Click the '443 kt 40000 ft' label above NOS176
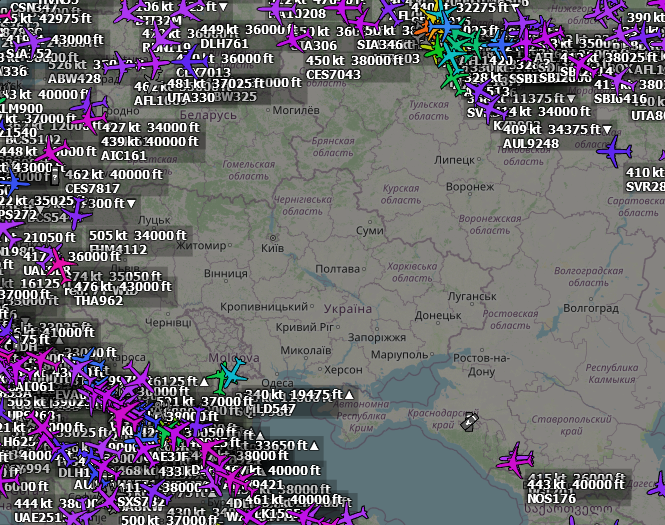Image resolution: width=665 pixels, height=525 pixels. click(576, 484)
